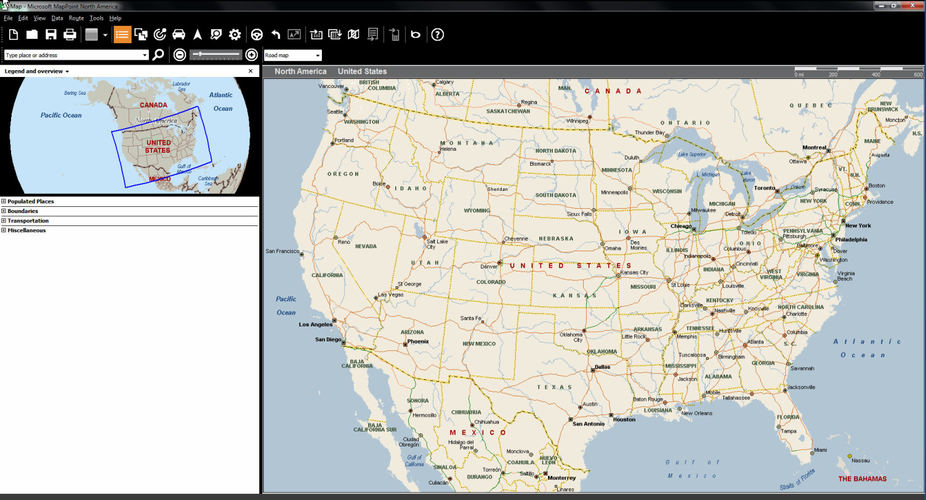Click the steering wheel driving icon
Image resolution: width=926 pixels, height=500 pixels.
pos(257,35)
